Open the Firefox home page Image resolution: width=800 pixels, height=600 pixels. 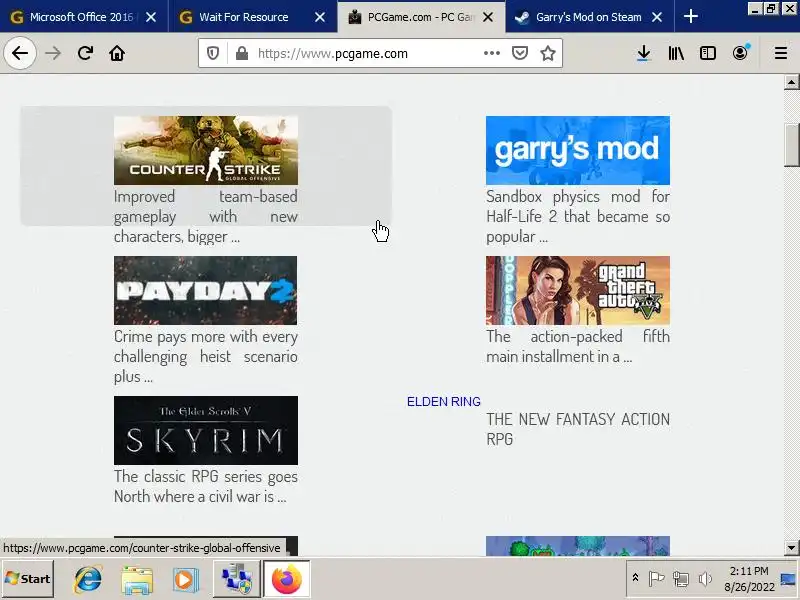coord(117,53)
